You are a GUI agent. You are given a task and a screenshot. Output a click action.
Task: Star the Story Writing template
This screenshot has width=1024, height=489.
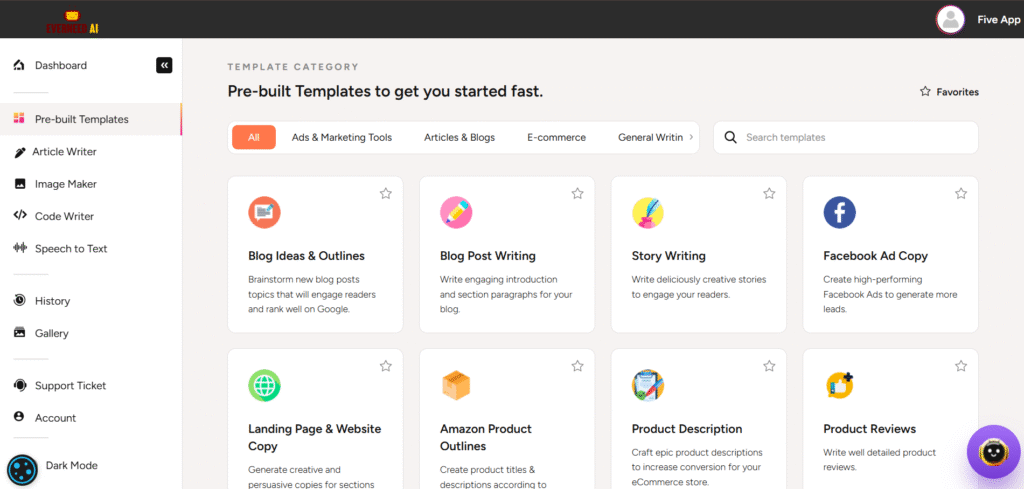point(769,194)
